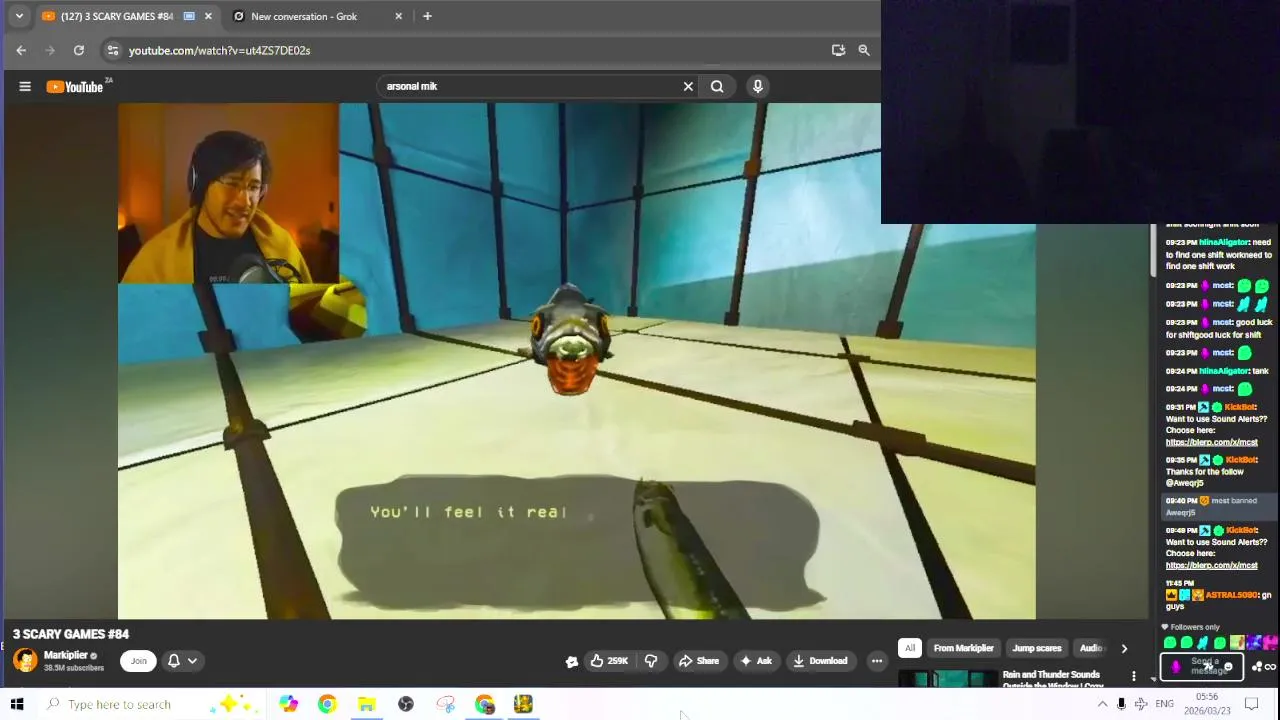This screenshot has width=1280, height=720.
Task: Open the second blerp.com/x/mcst chat link
Action: tap(1211, 565)
